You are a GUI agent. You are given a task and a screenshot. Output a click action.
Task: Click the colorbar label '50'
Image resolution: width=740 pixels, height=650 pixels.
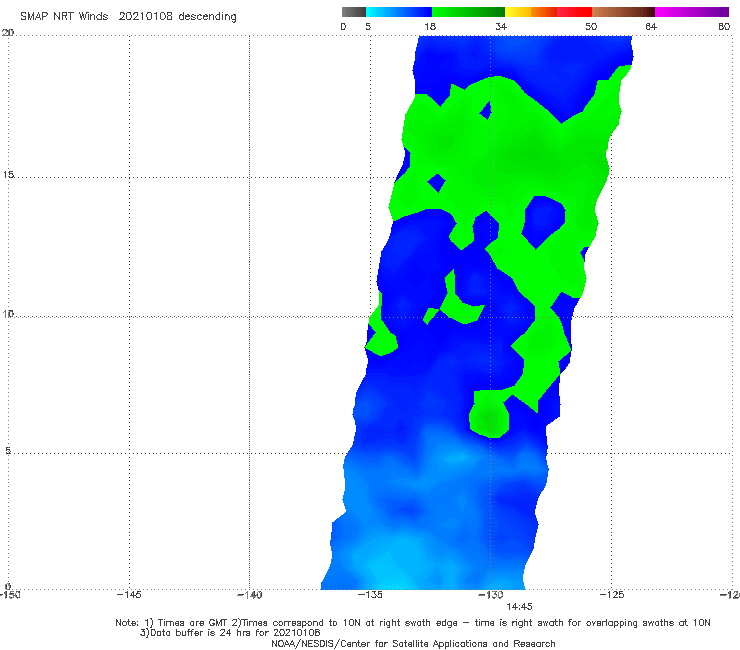tap(591, 26)
